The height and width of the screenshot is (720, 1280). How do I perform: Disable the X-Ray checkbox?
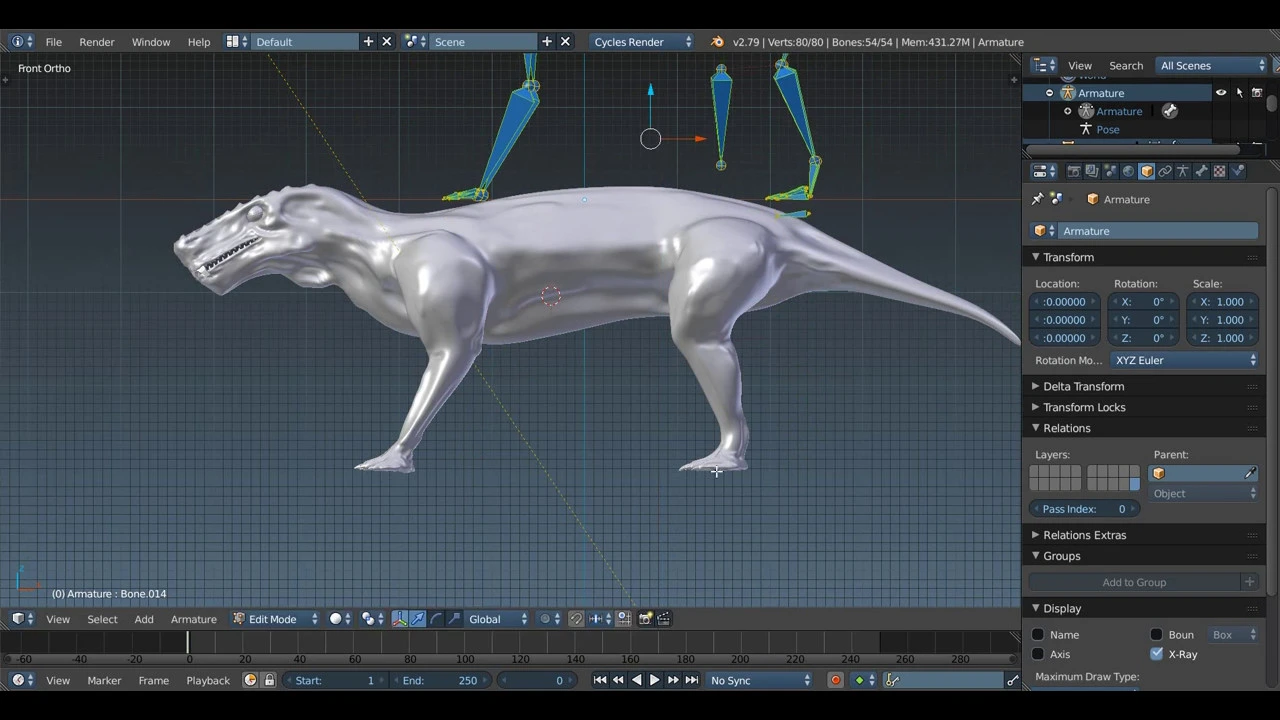(x=1157, y=654)
